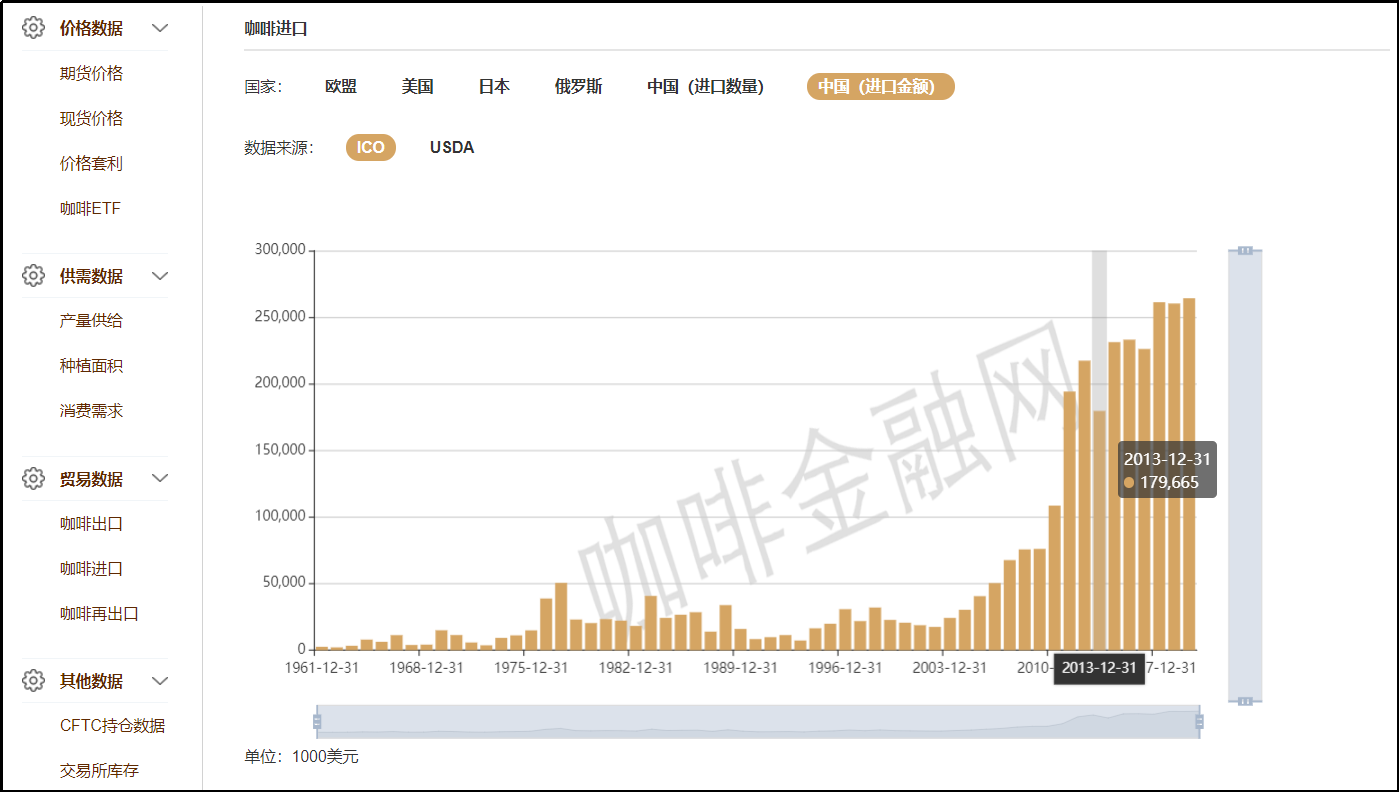Collapse the 价格数据 section chevron
The image size is (1399, 792).
160,28
